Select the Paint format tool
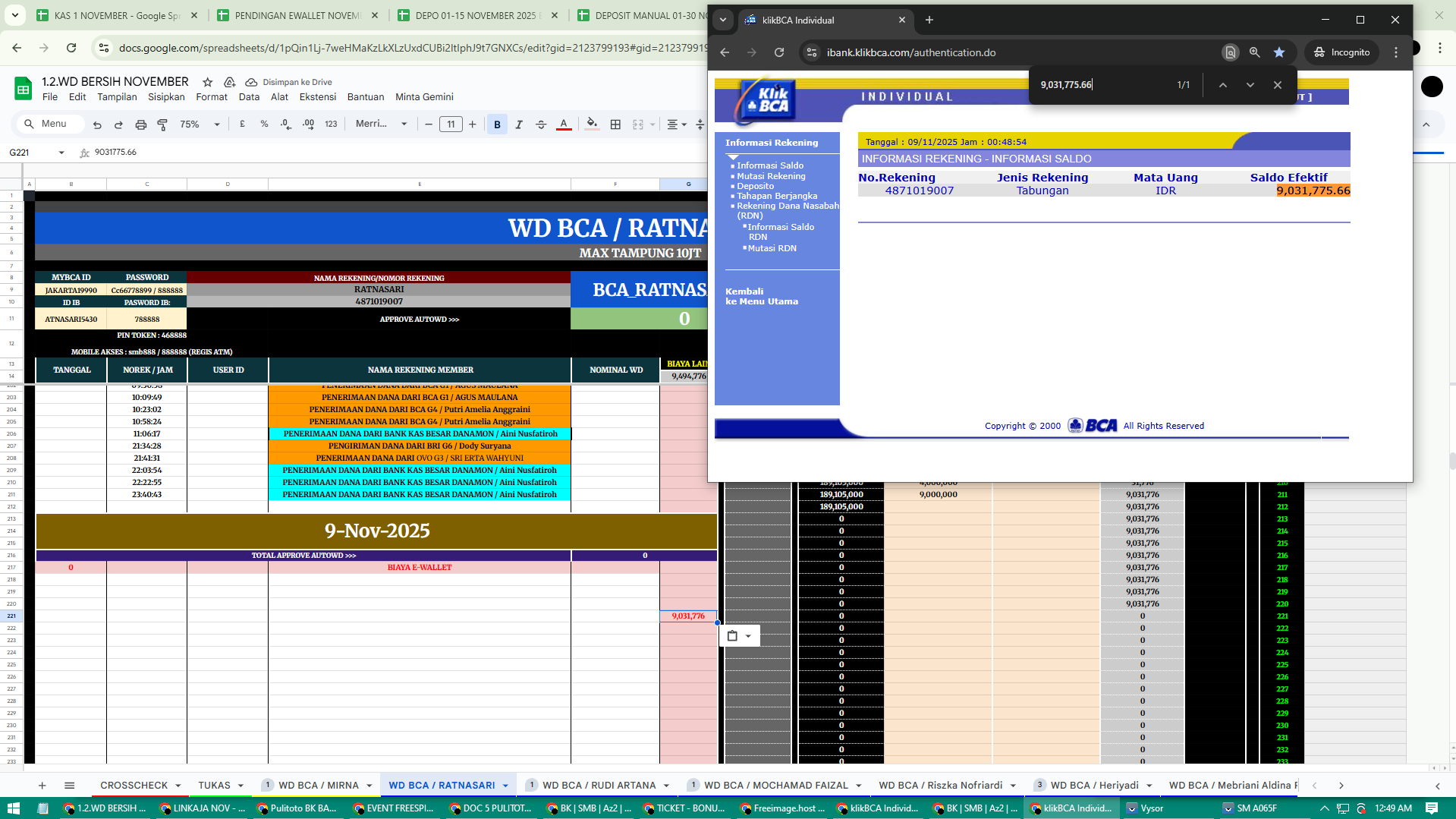 pyautogui.click(x=162, y=124)
